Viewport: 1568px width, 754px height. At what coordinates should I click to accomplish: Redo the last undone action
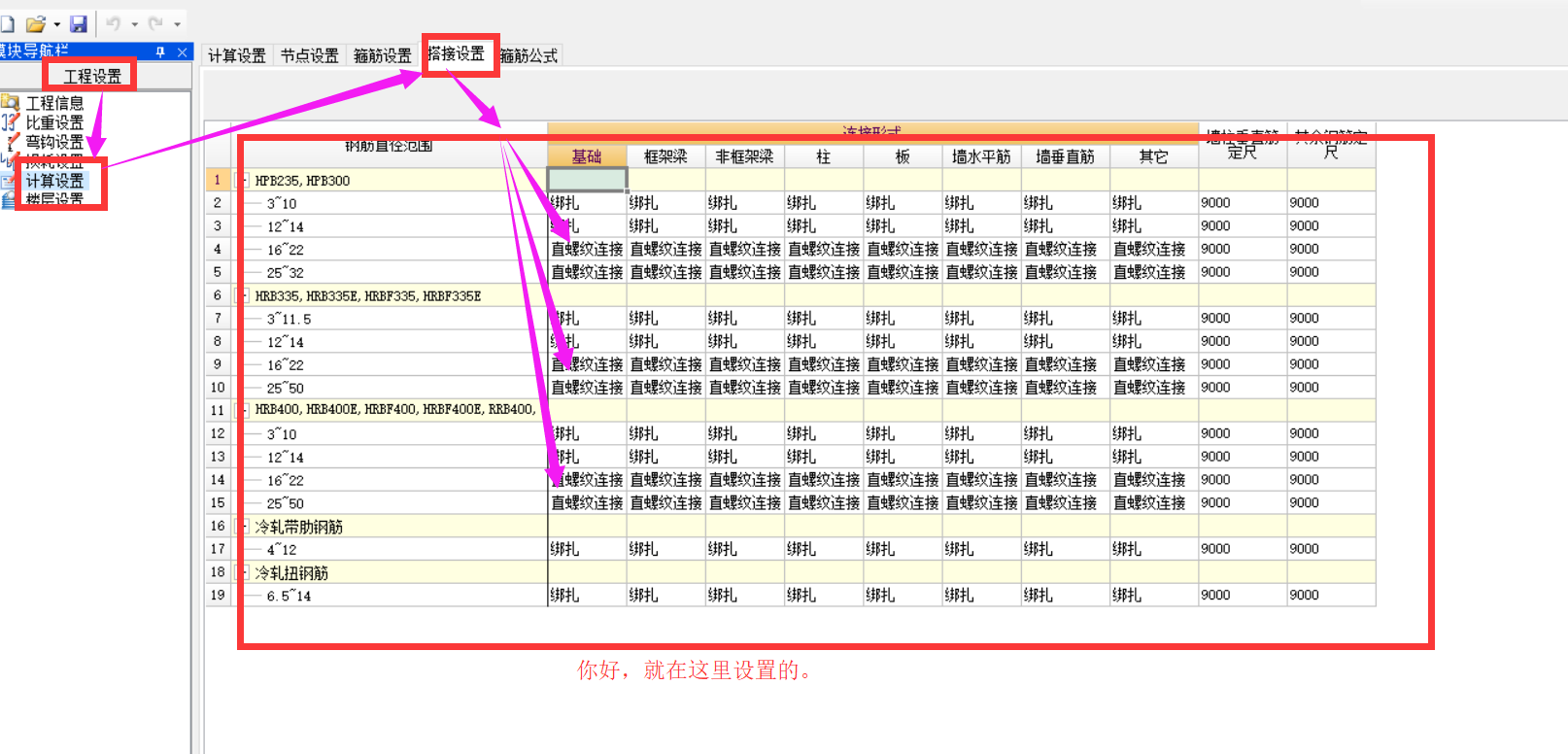pos(155,23)
